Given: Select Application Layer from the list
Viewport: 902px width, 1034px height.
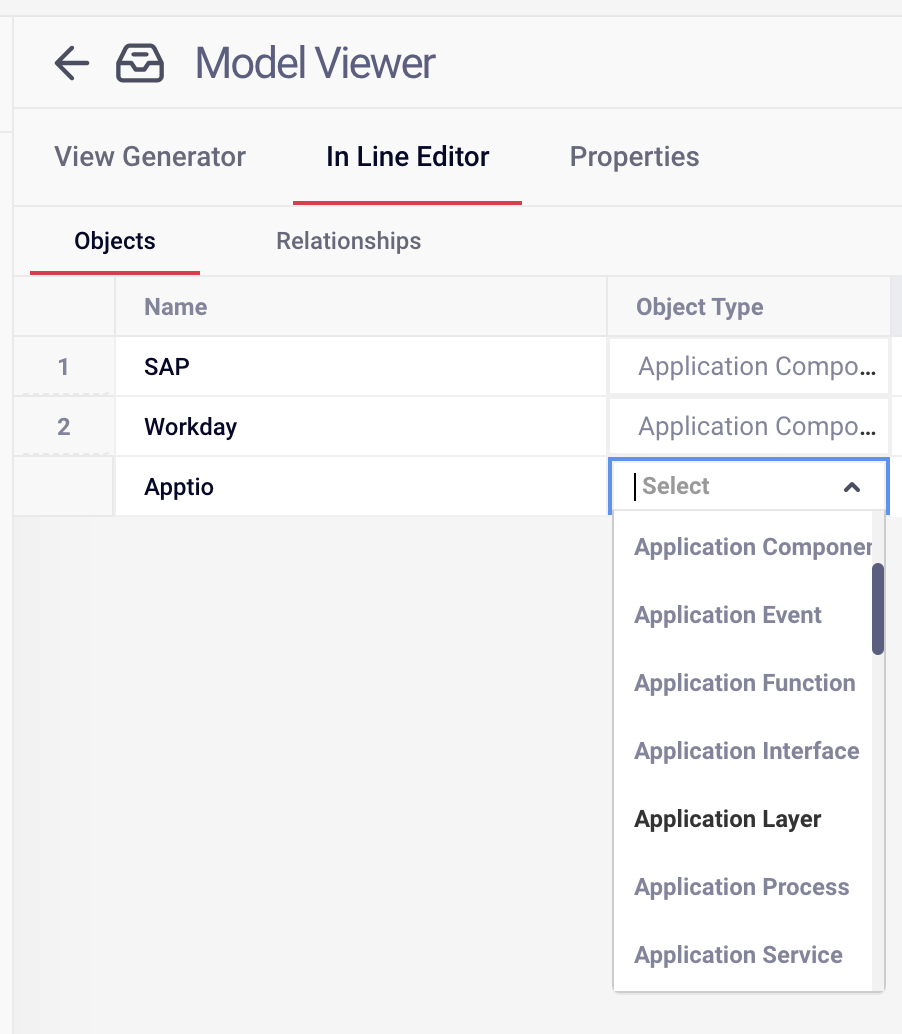Looking at the screenshot, I should [x=727, y=819].
